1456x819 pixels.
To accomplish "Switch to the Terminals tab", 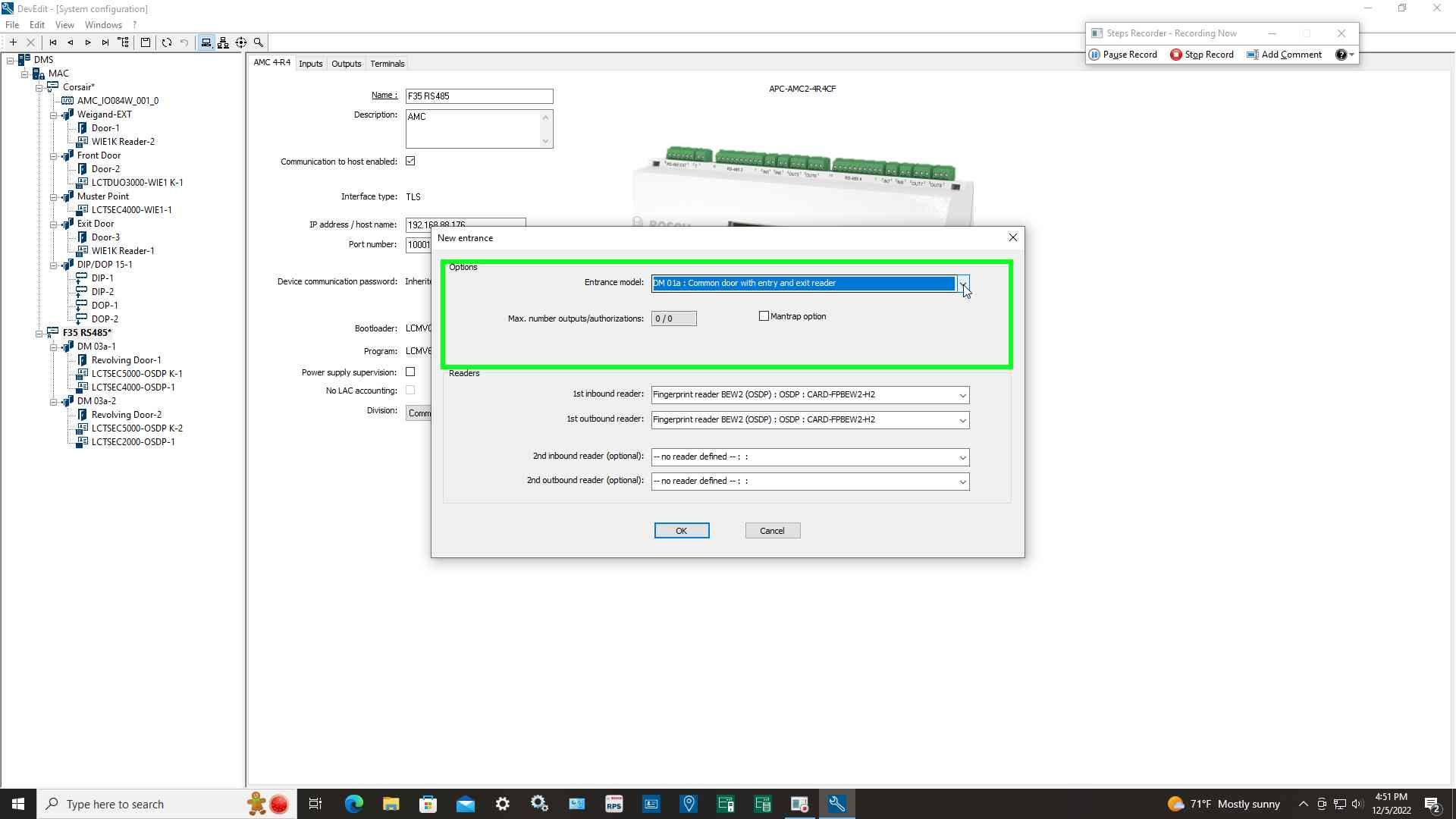I will [387, 64].
